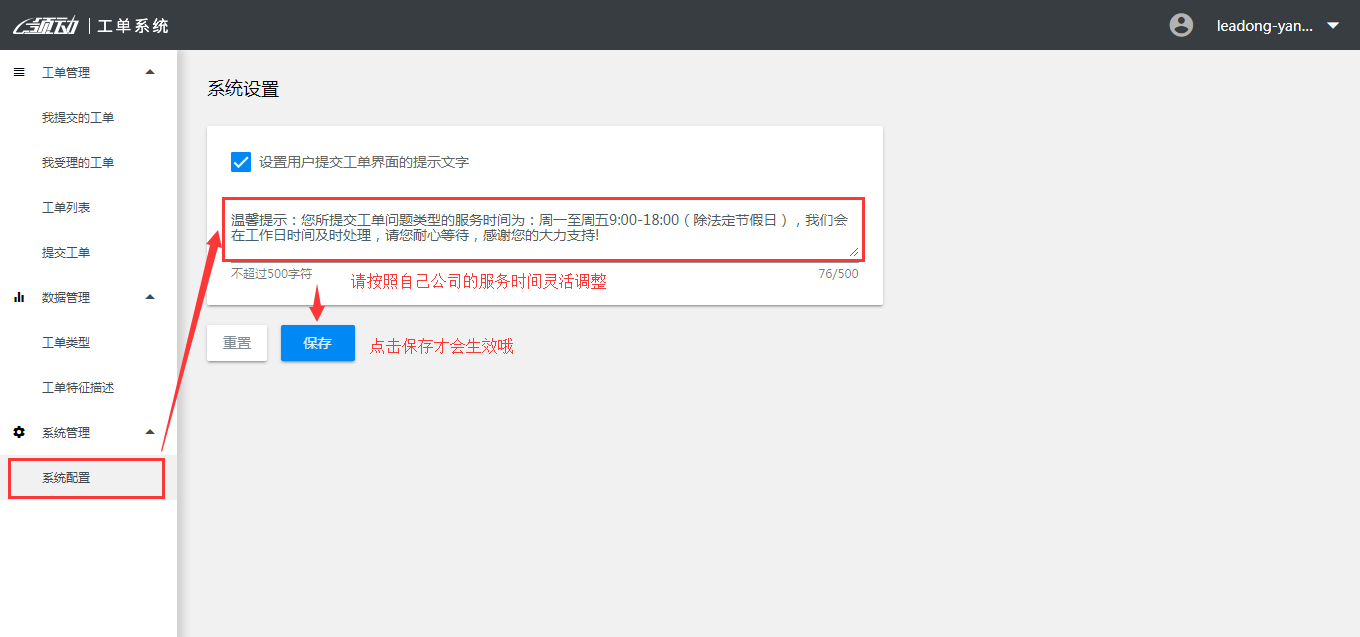The image size is (1360, 637).
Task: Open 我提交的工单 menu item
Action: pyautogui.click(x=78, y=118)
